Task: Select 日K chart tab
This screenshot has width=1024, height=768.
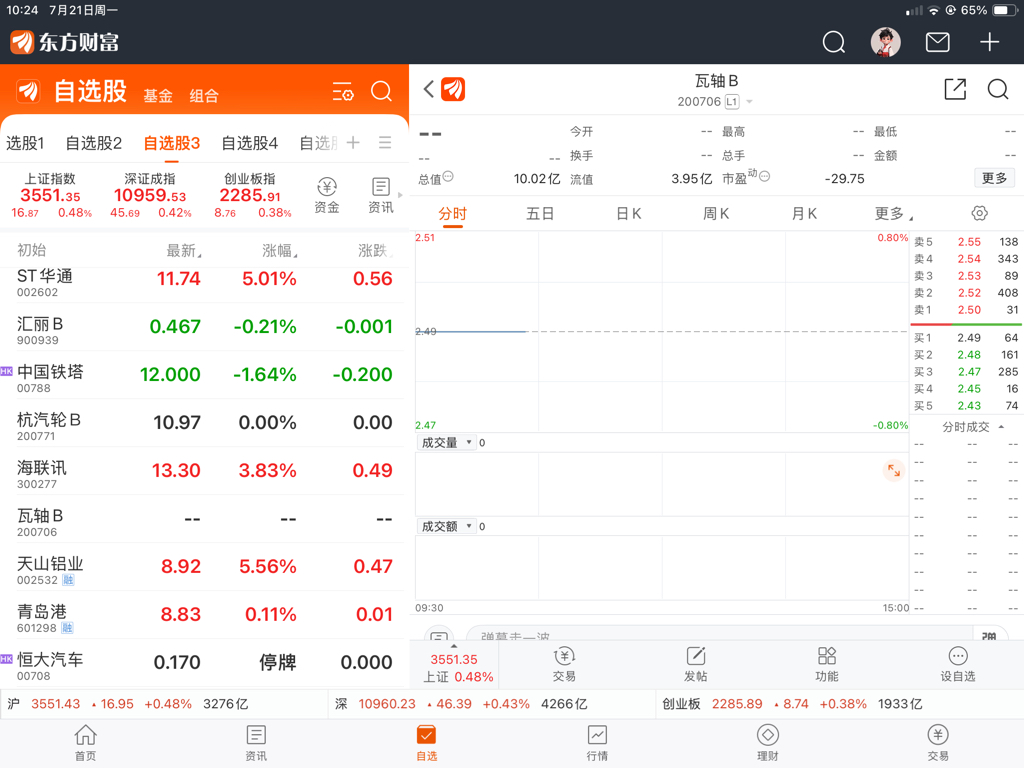Action: (x=629, y=214)
